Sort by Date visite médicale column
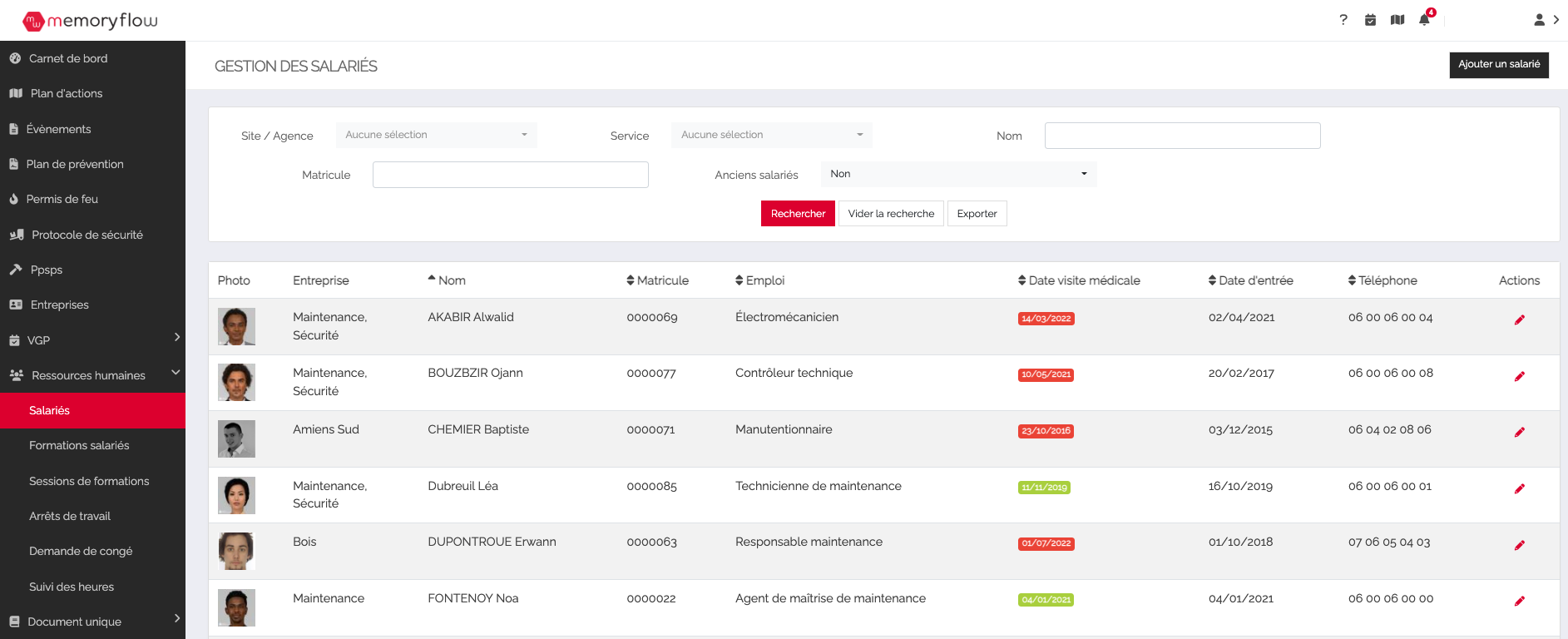 1079,280
